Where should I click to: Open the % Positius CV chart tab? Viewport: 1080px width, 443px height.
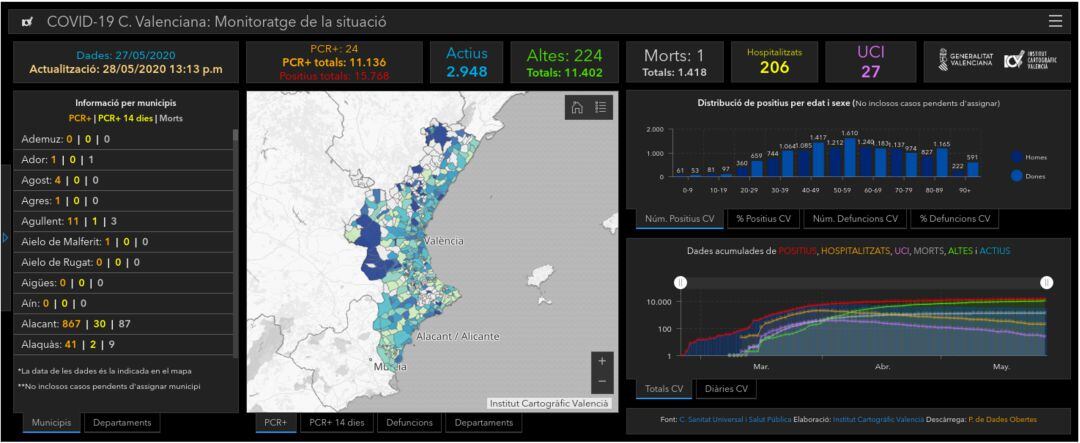click(763, 219)
